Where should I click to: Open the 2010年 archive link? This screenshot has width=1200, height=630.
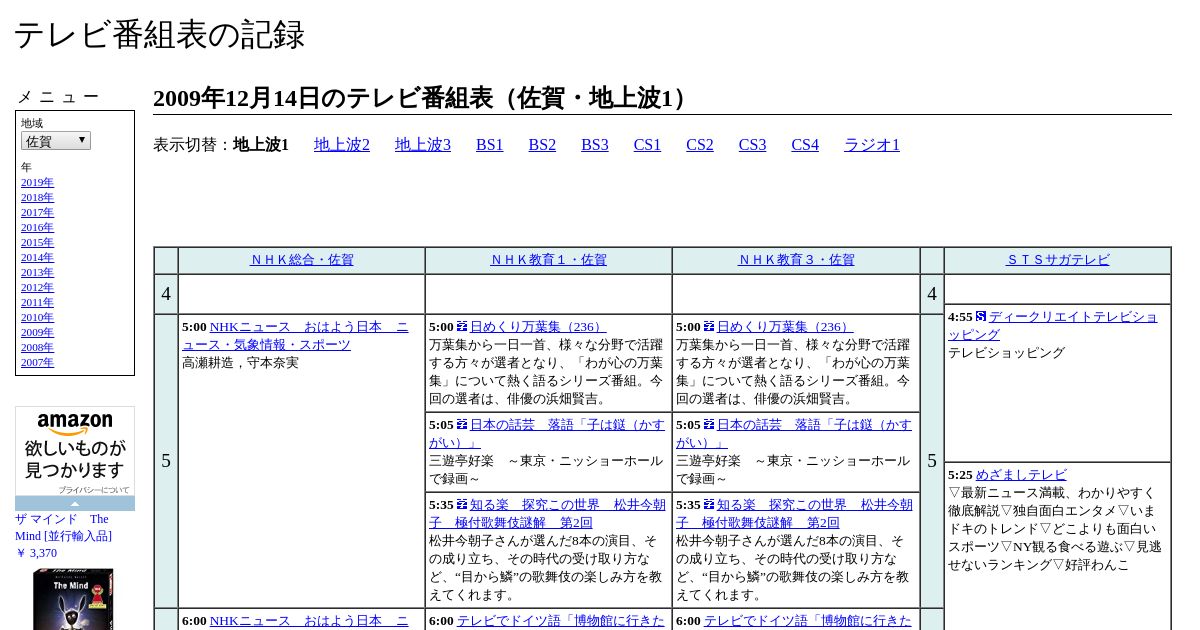tap(37, 318)
